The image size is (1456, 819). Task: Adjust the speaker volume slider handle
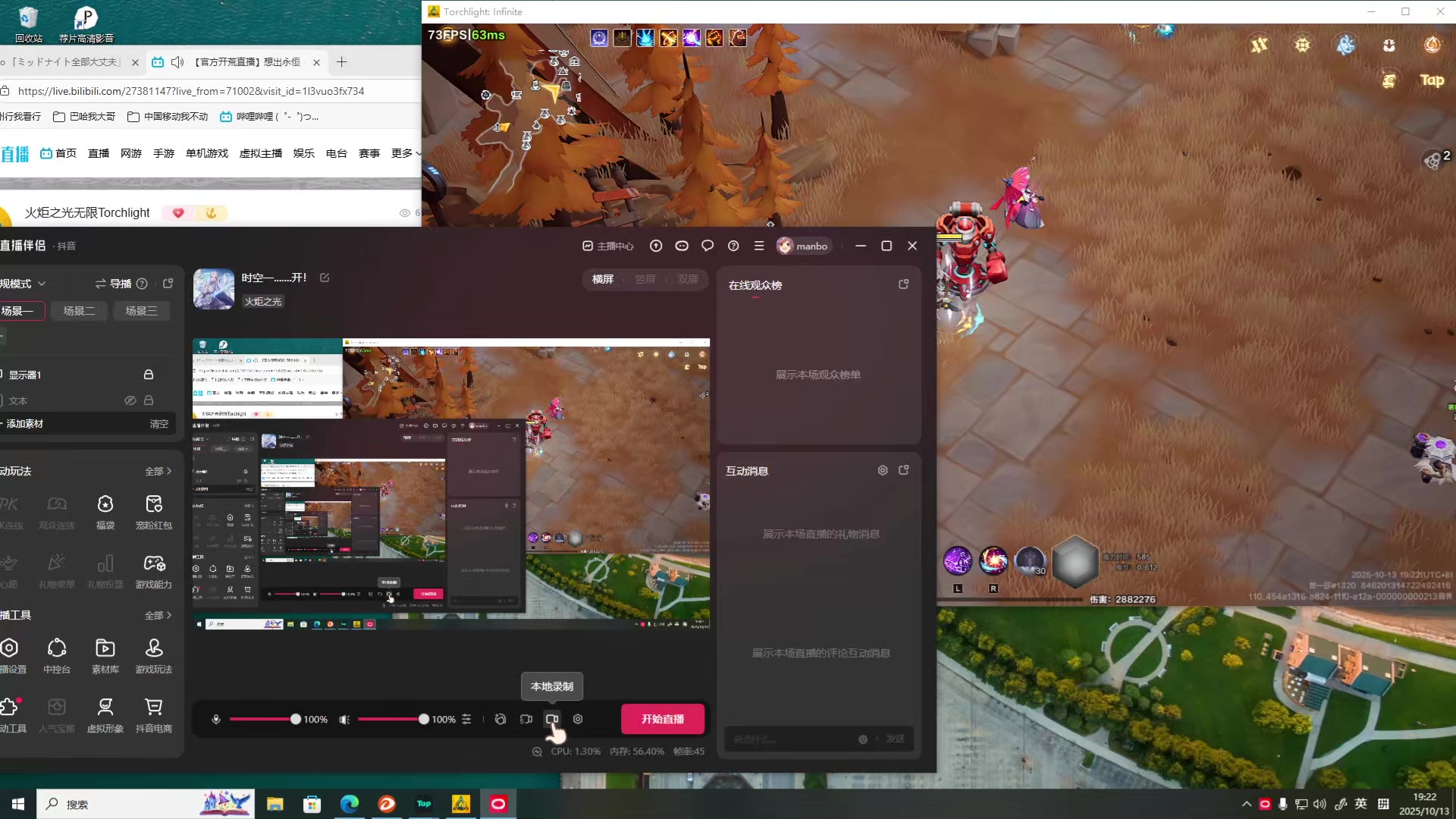(x=424, y=719)
